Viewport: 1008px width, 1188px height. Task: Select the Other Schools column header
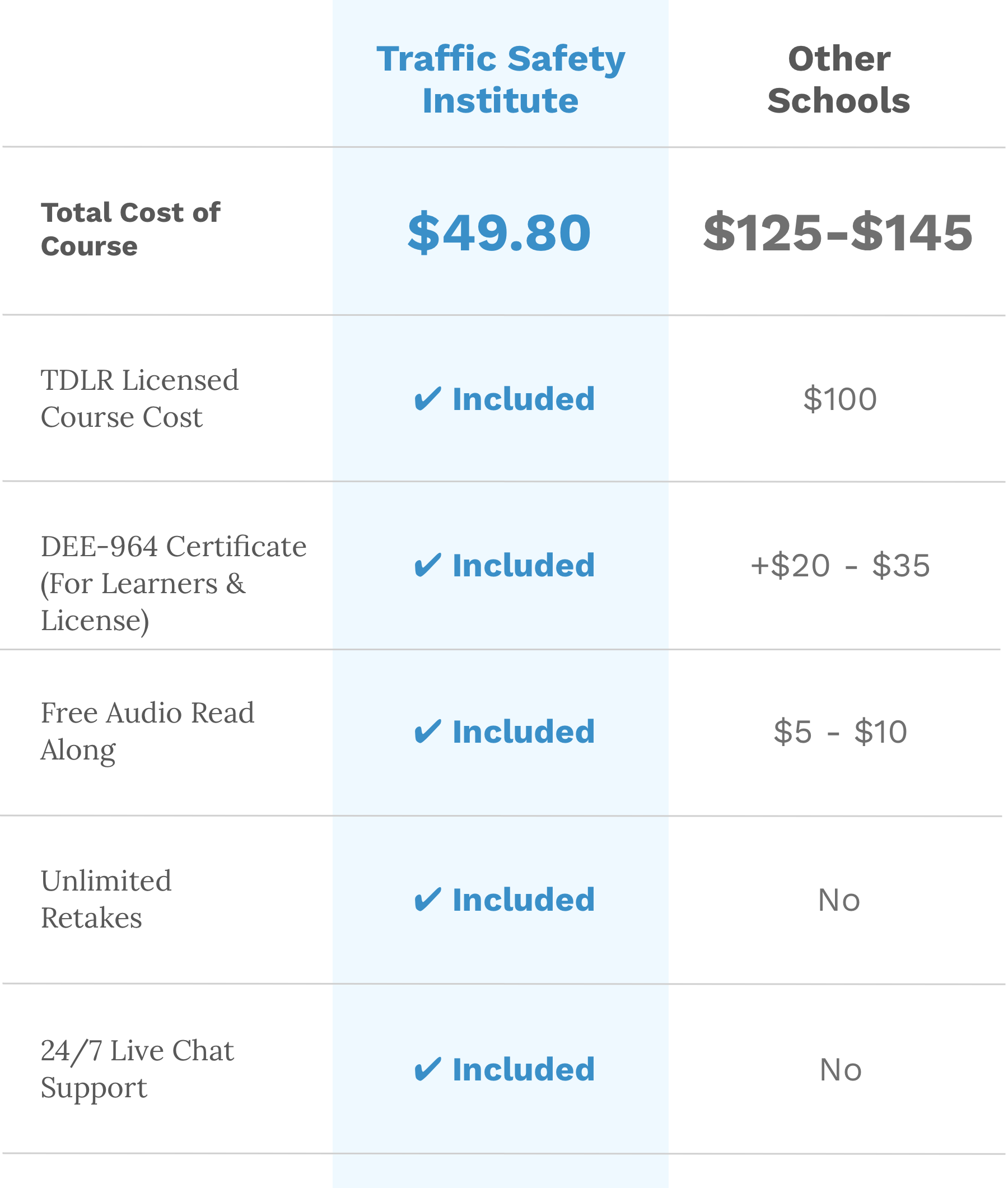tap(838, 80)
